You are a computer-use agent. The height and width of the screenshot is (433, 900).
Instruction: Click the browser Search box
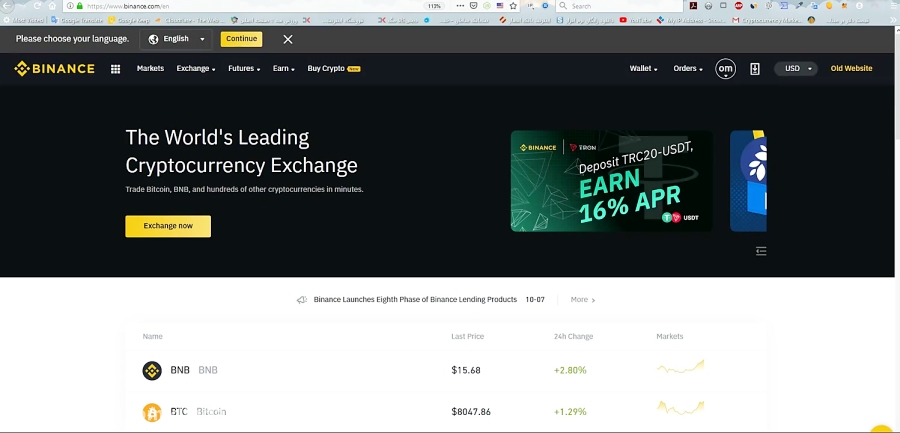pos(619,6)
